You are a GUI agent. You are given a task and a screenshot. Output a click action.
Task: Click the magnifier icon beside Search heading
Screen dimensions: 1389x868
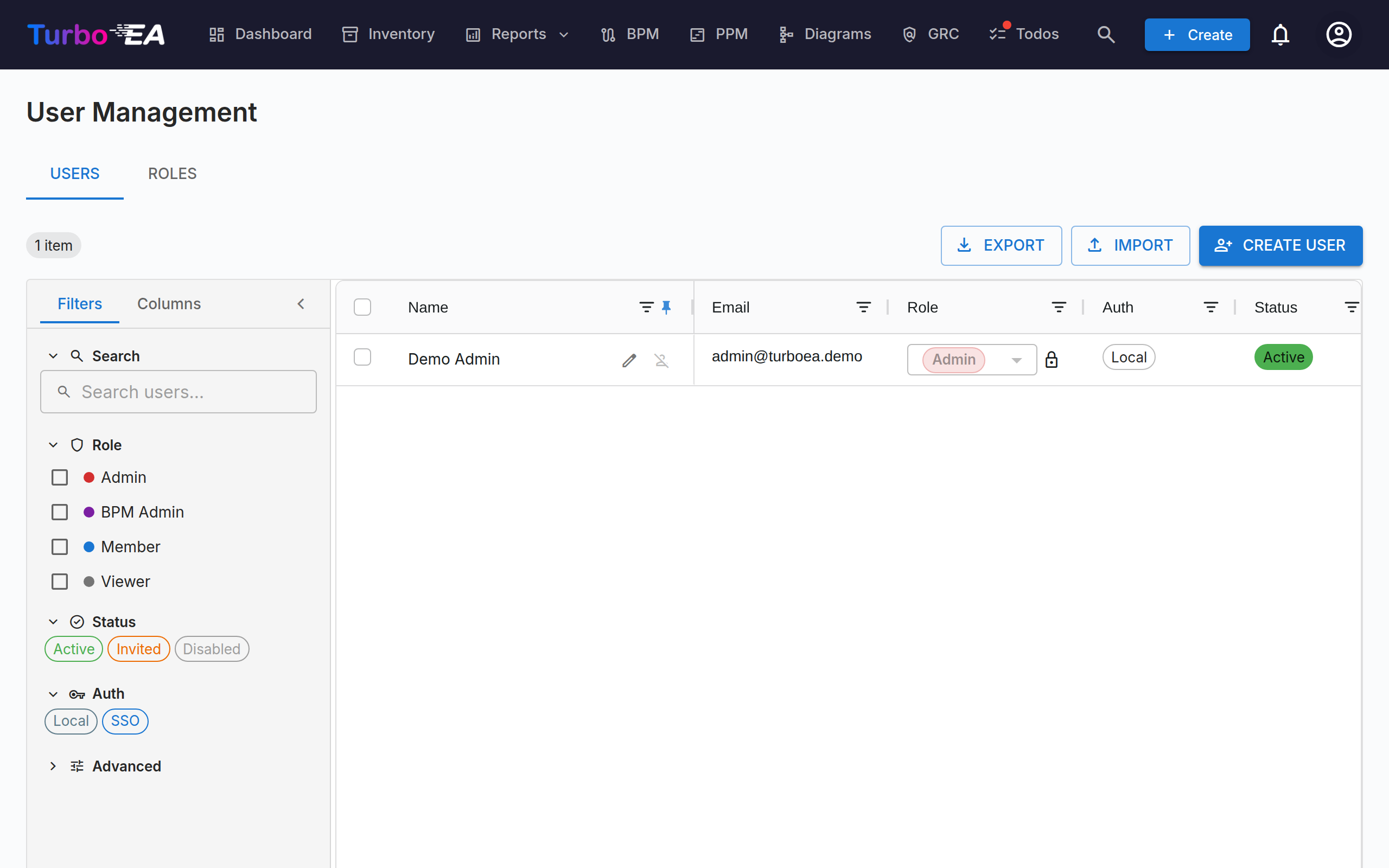pos(77,356)
